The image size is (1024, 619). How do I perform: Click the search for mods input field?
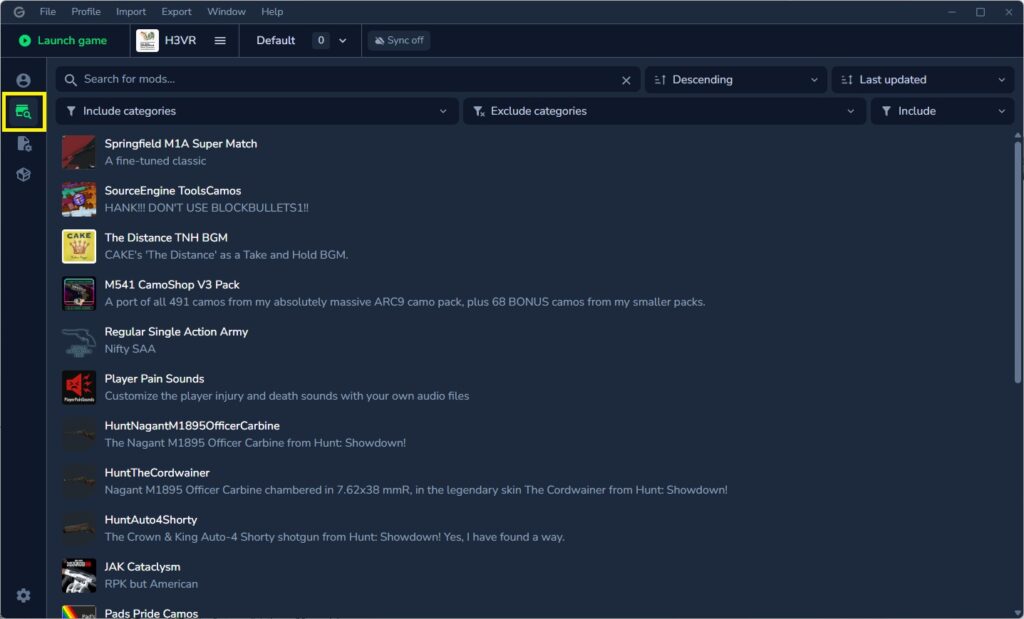tap(300, 79)
